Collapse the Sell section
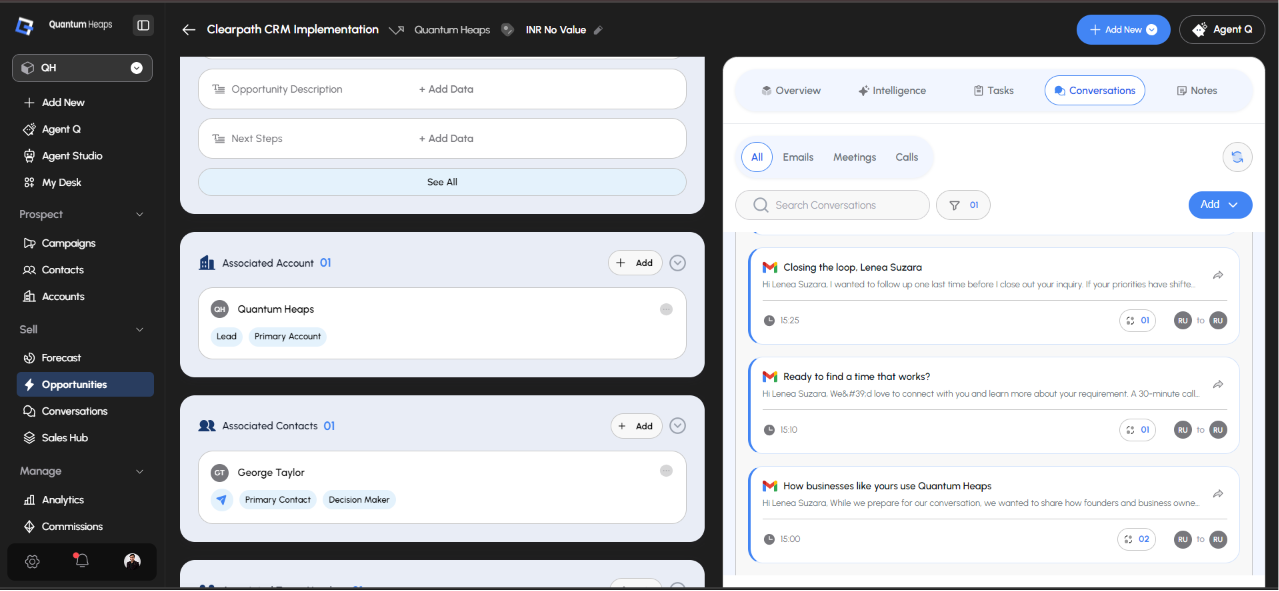 click(139, 330)
